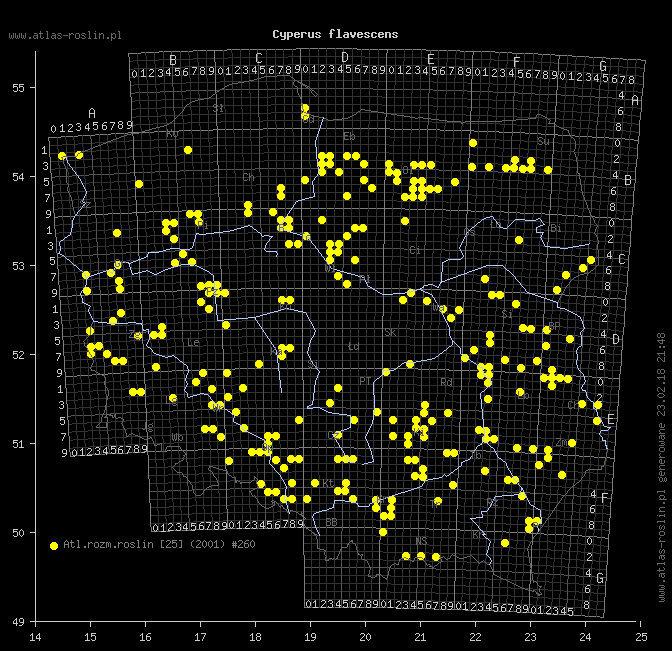Click grid row letter D on right edge

tap(616, 339)
